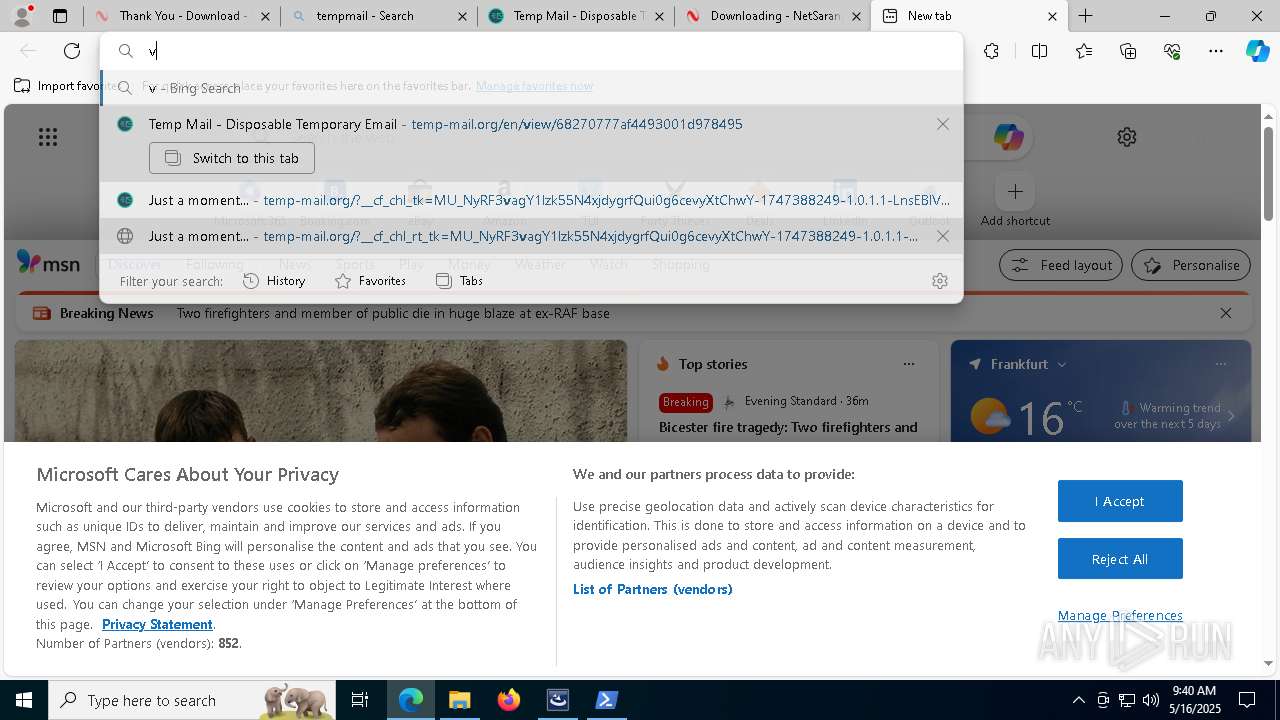Open Manage Preferences link

coord(1120,615)
